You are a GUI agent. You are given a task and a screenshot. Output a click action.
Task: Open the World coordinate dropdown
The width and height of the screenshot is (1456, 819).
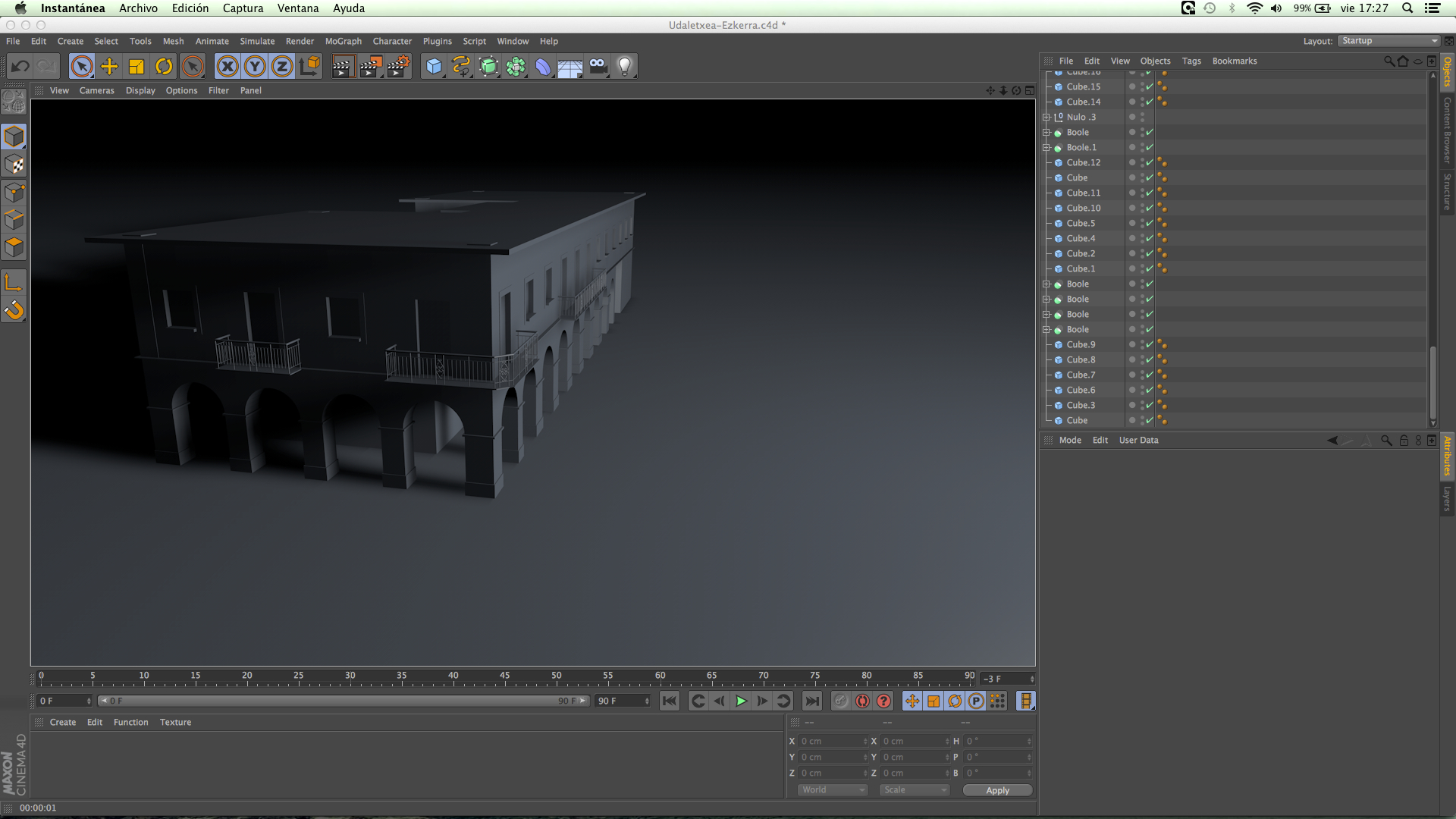click(832, 790)
